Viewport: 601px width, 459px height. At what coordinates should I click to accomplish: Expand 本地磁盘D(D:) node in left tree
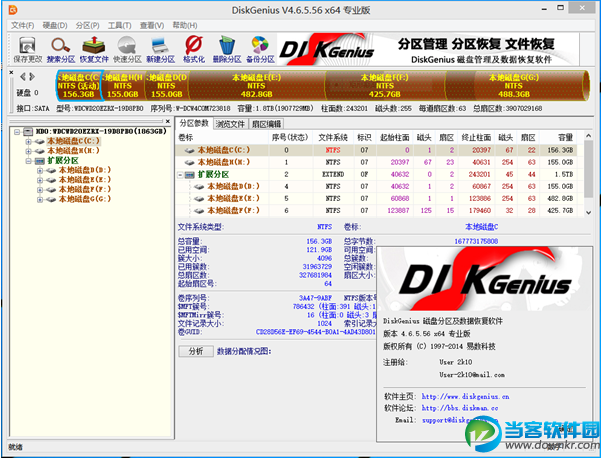click(40, 170)
